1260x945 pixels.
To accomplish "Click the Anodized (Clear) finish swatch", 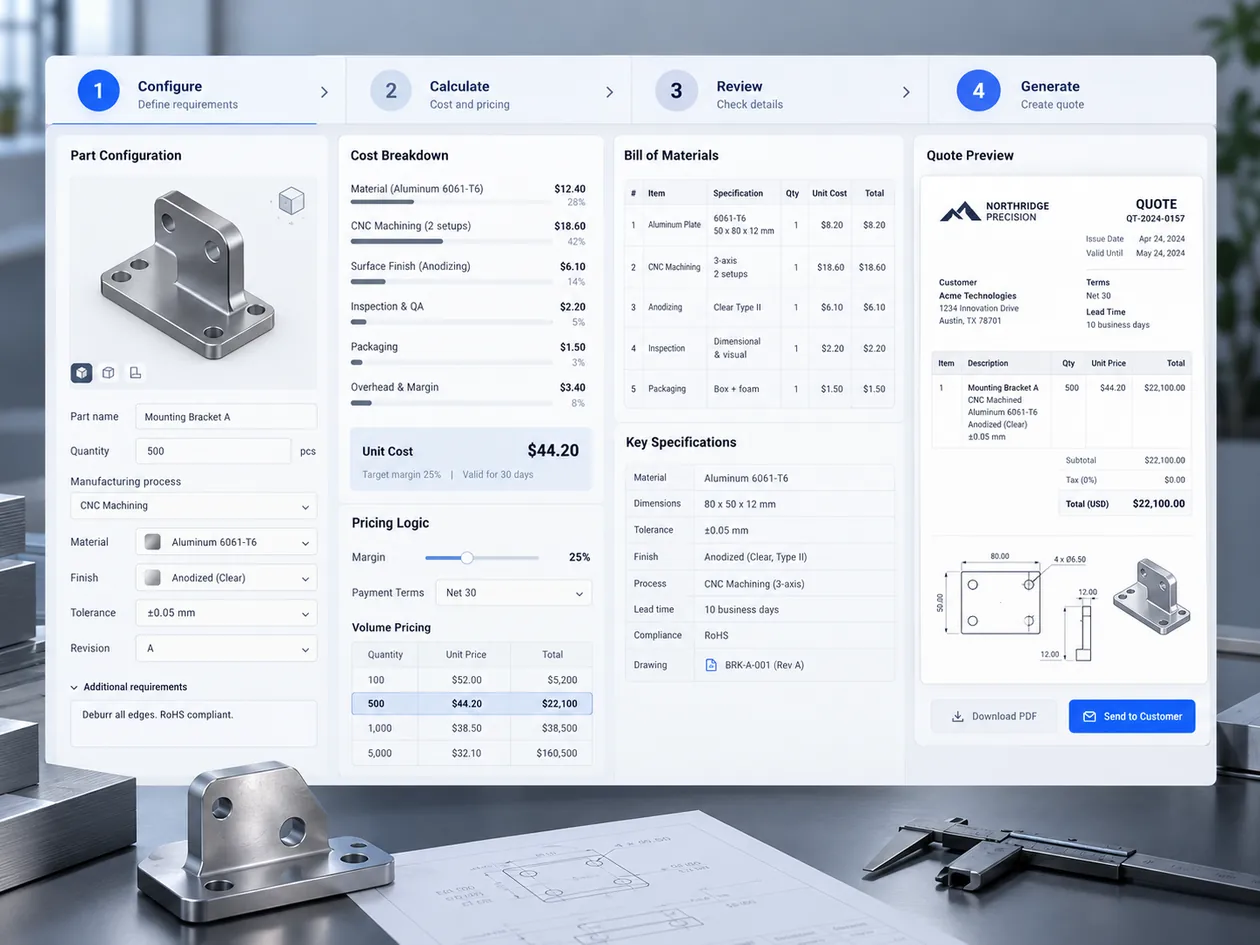I will tap(153, 578).
